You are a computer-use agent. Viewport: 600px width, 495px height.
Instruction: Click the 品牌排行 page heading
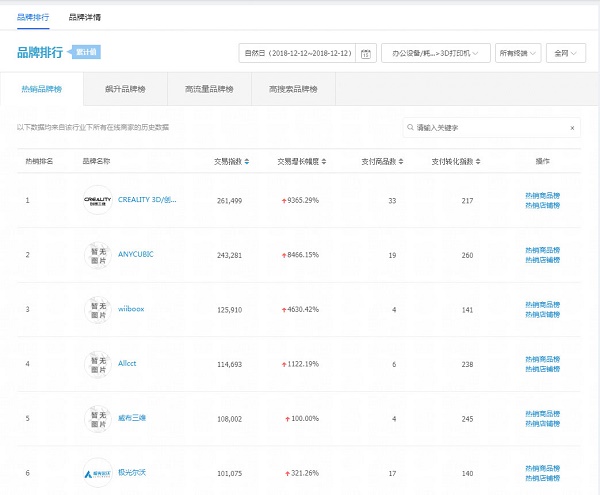tap(40, 52)
